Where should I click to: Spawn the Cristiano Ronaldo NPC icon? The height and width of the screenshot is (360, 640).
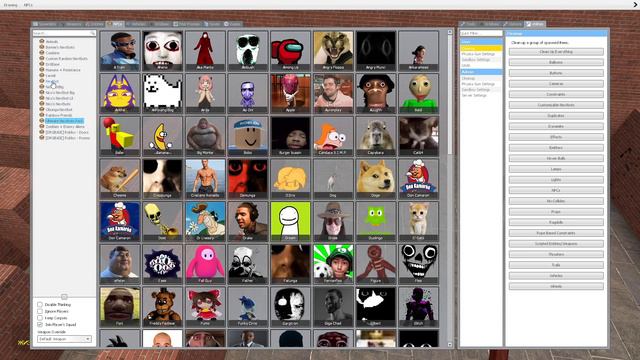[205, 179]
